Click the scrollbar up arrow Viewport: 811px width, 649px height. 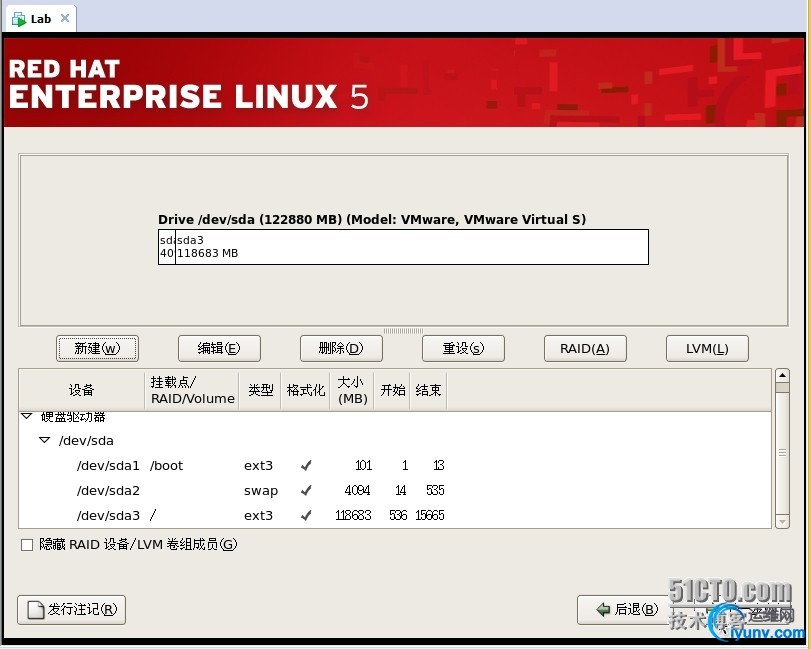(x=782, y=375)
